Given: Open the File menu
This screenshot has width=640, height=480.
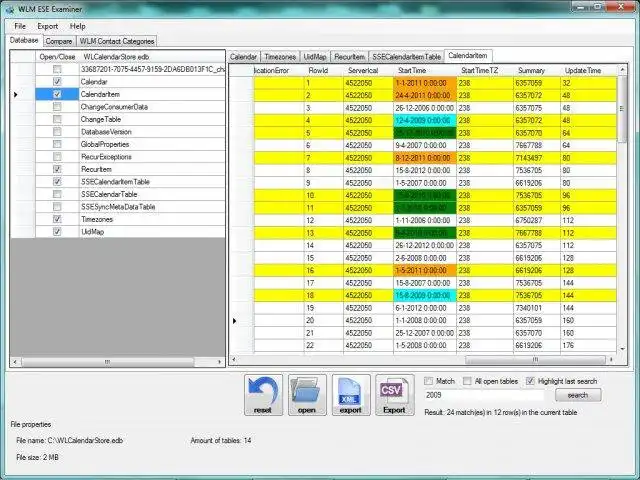Looking at the screenshot, I should (x=20, y=26).
